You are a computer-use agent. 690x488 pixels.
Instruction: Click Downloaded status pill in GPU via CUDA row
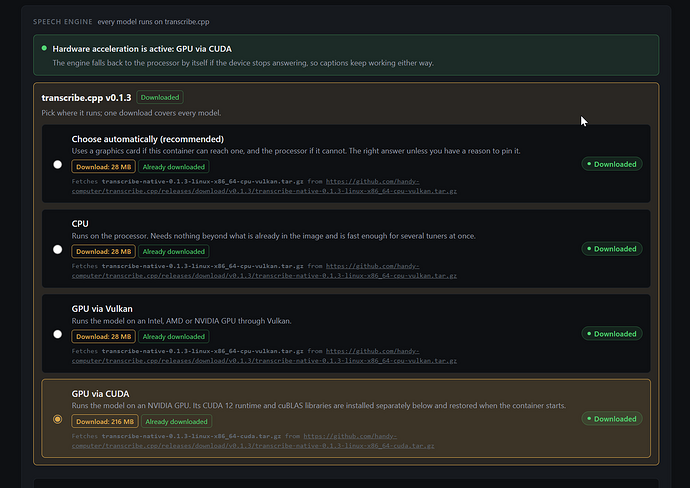[612, 419]
